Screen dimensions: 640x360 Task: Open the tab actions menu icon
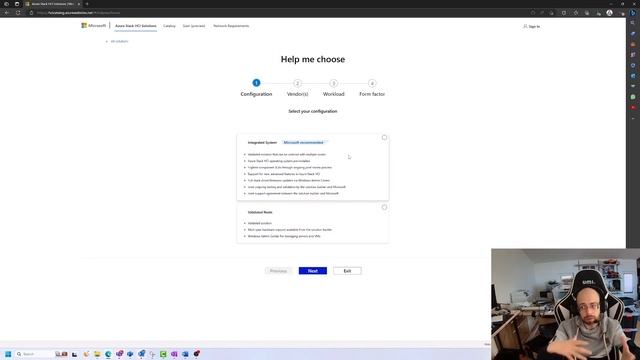[x=17, y=4]
